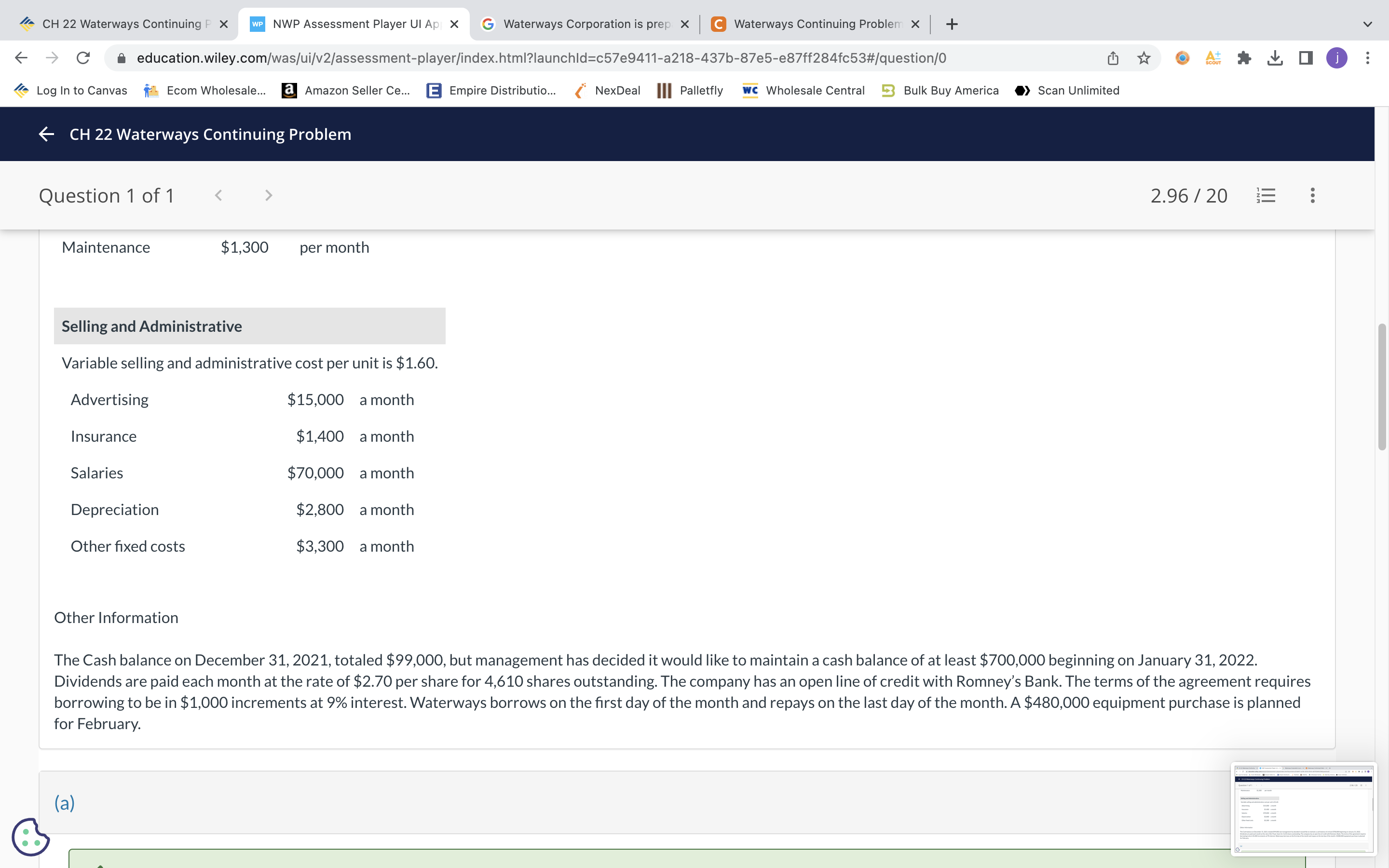Open the cookie consent icon
1389x868 pixels.
click(30, 837)
